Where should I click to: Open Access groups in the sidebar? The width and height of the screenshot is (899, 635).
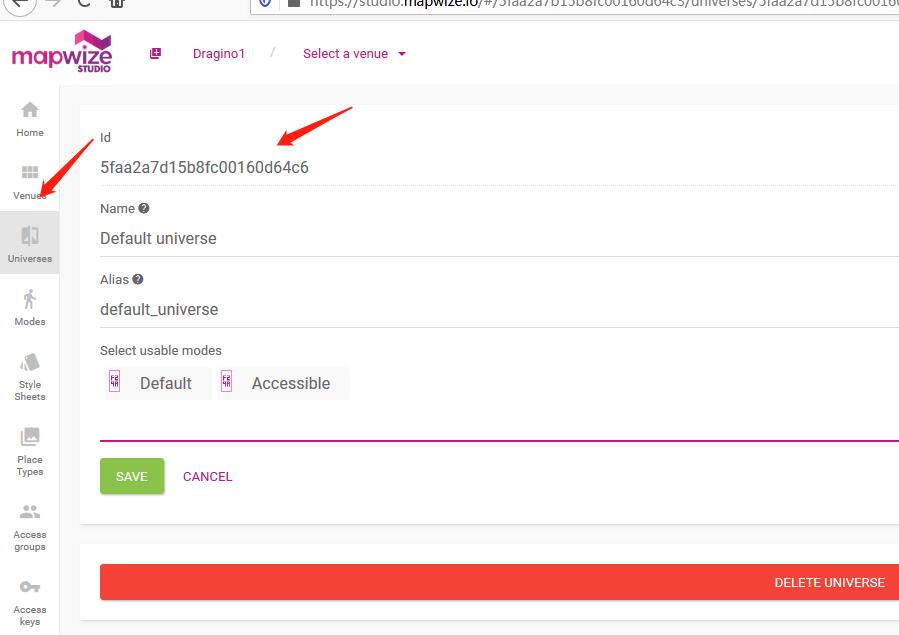point(30,527)
